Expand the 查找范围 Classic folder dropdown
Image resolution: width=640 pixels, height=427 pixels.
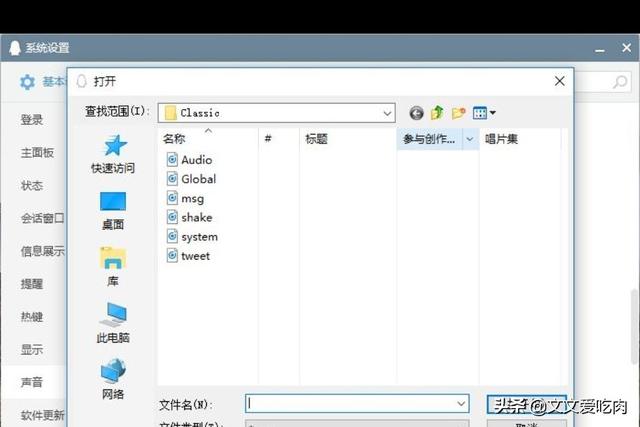(x=387, y=113)
